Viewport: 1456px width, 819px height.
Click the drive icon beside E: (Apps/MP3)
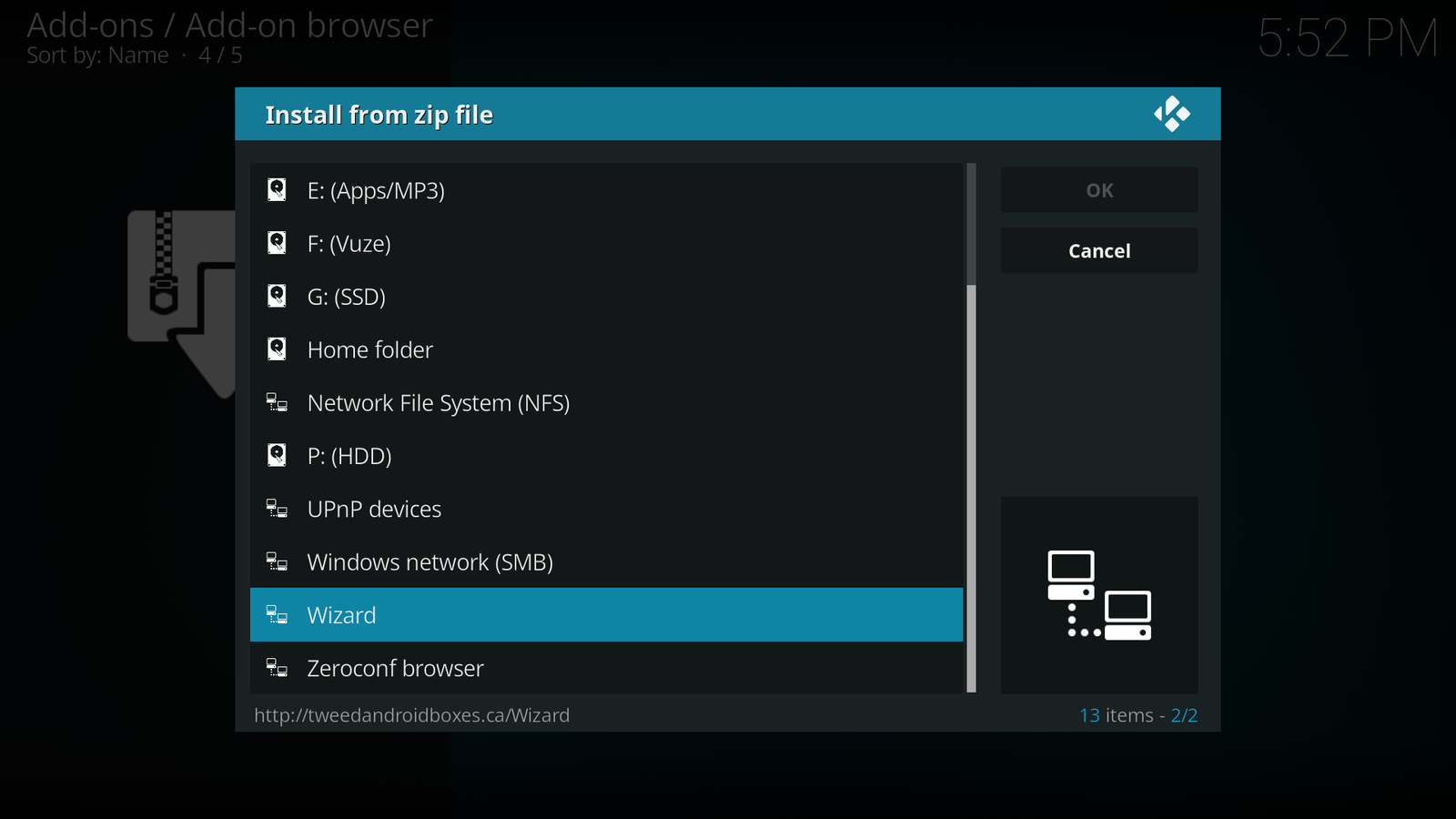click(277, 190)
